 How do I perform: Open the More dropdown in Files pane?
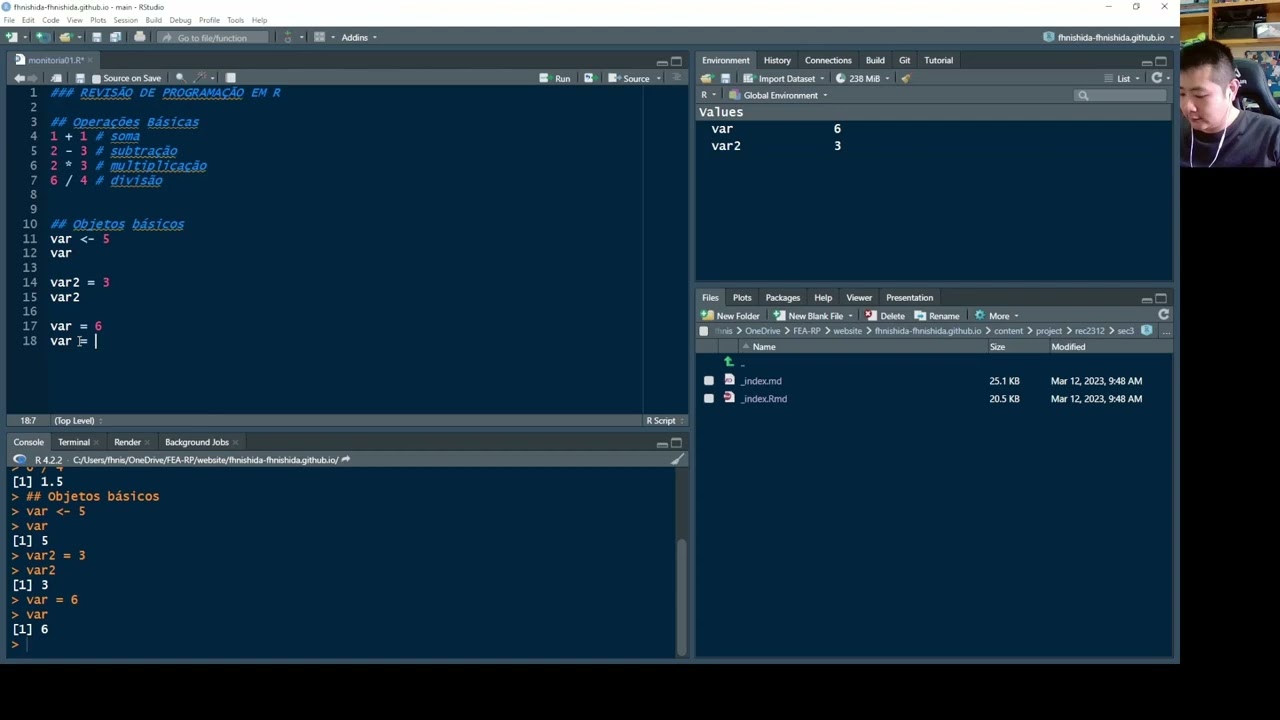pyautogui.click(x=996, y=315)
